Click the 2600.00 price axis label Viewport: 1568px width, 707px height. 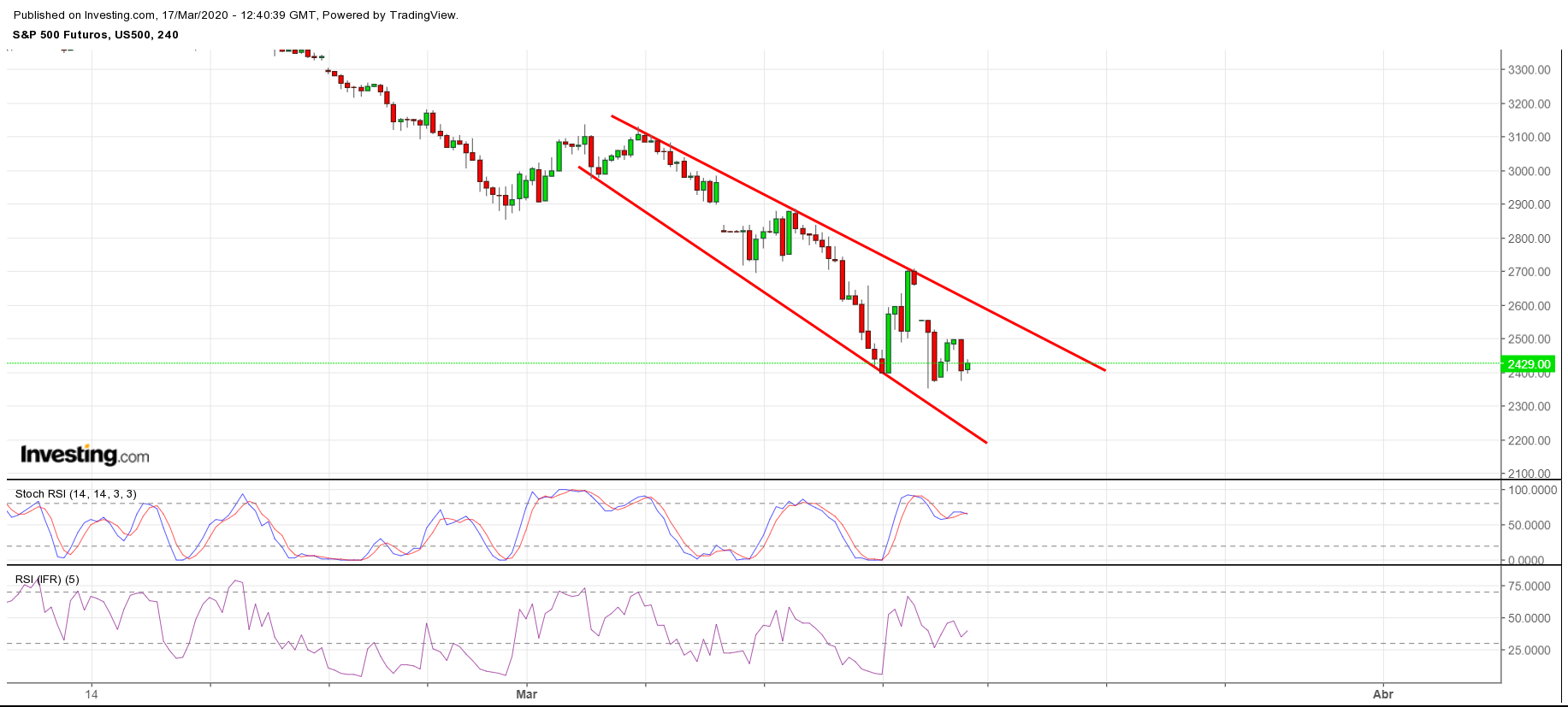coord(1529,306)
